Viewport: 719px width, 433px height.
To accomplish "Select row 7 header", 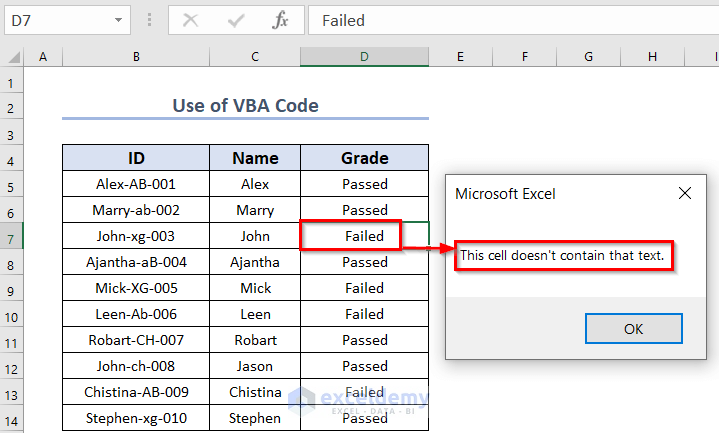I will (x=11, y=236).
